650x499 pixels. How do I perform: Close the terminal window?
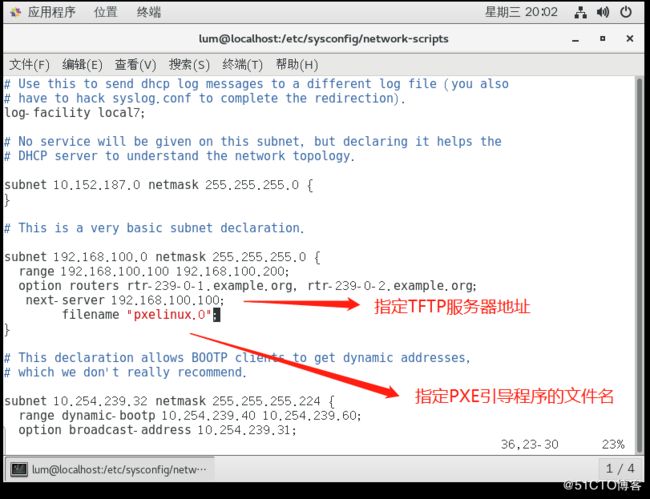coord(630,39)
